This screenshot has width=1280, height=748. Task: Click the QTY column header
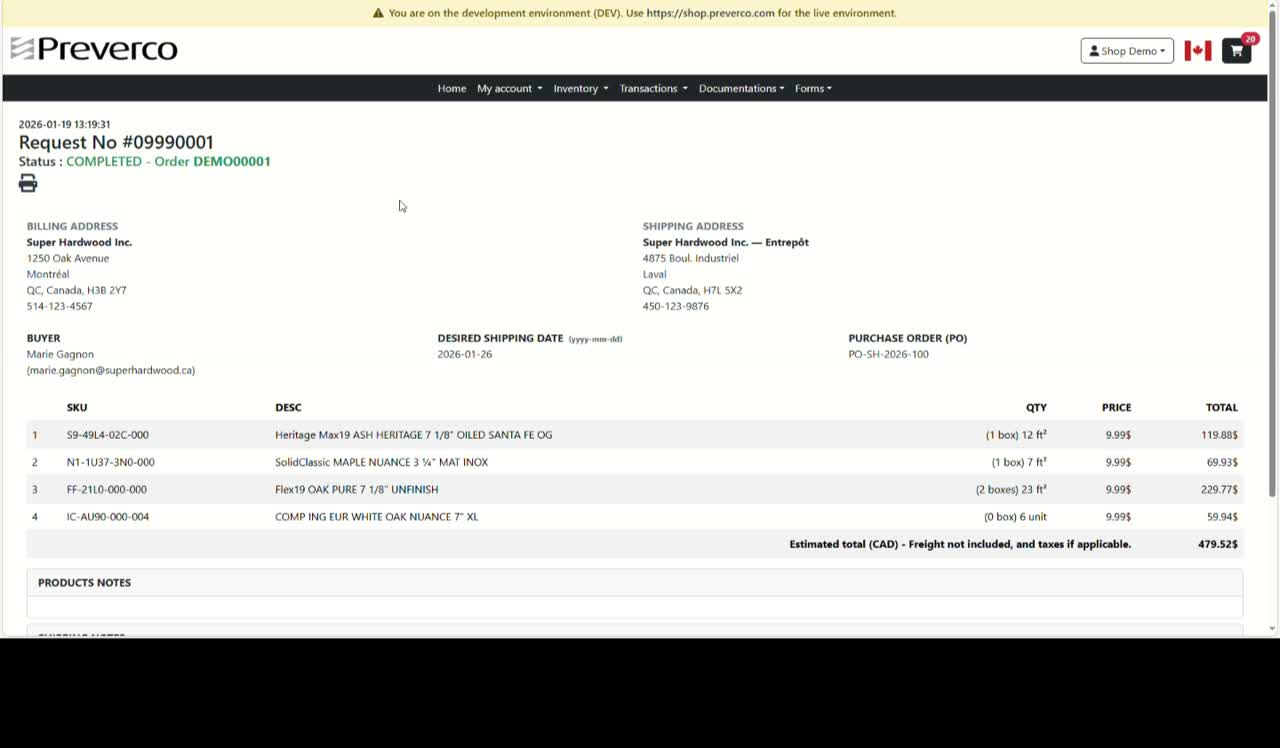(x=1036, y=407)
